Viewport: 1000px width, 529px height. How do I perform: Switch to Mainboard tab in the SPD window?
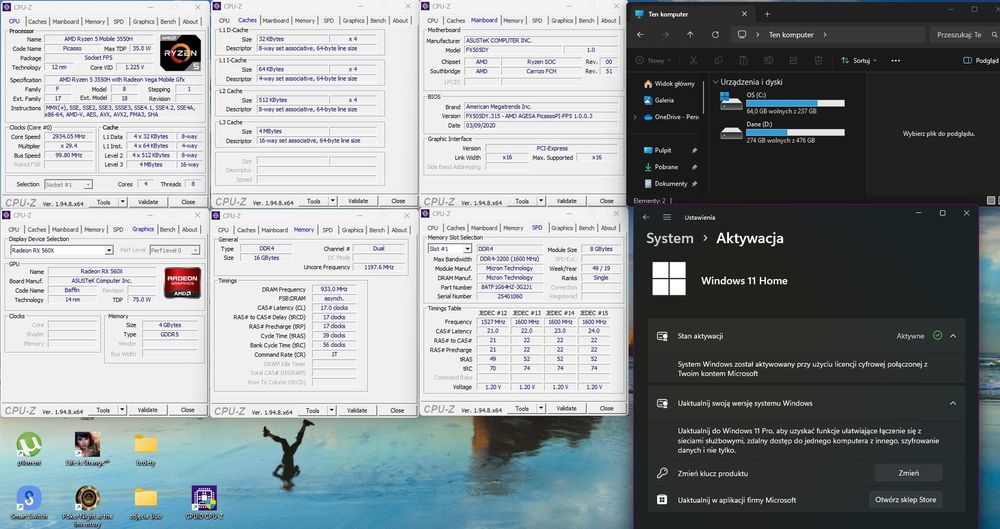point(483,228)
